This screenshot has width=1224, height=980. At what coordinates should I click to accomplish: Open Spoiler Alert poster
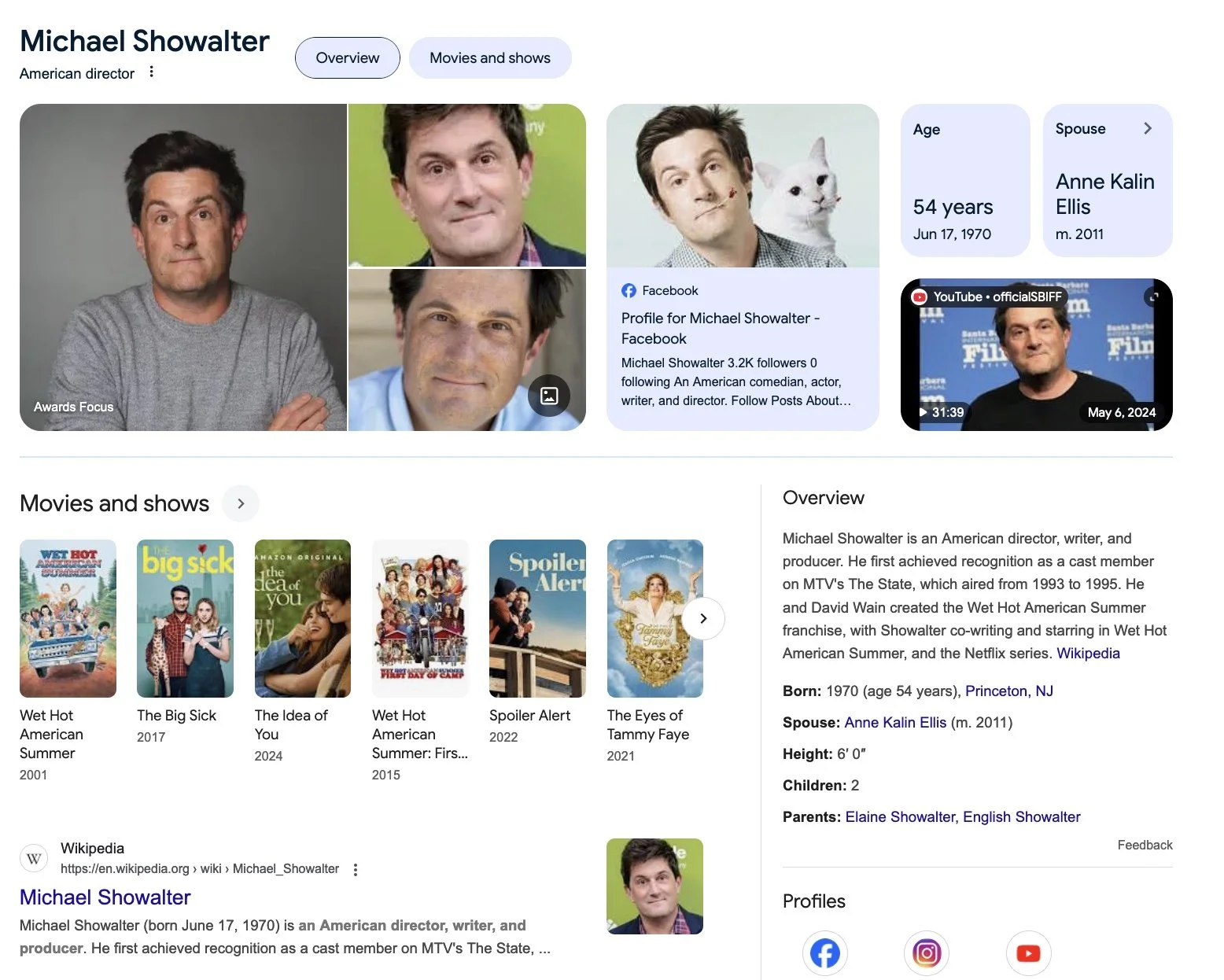pos(537,618)
